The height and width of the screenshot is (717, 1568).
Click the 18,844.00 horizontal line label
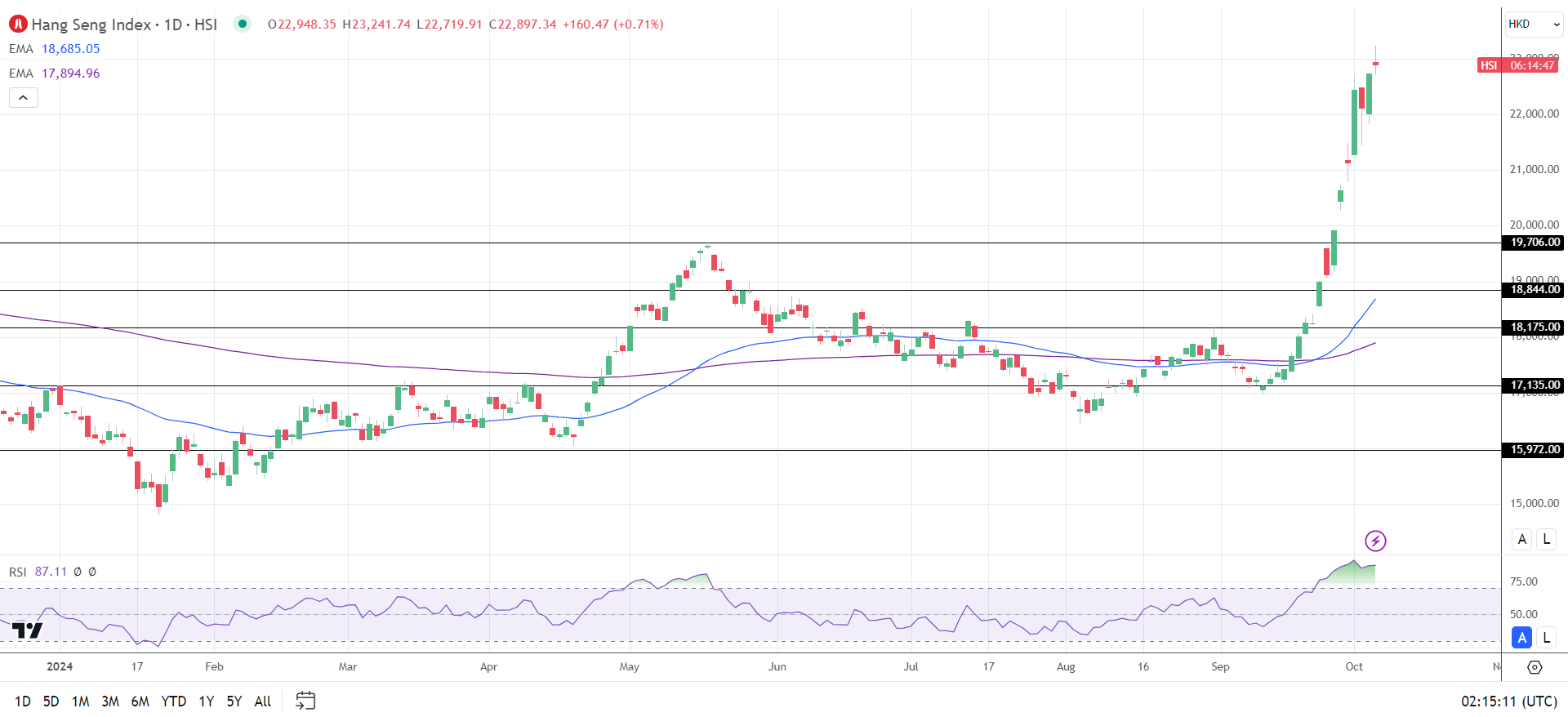(1534, 290)
